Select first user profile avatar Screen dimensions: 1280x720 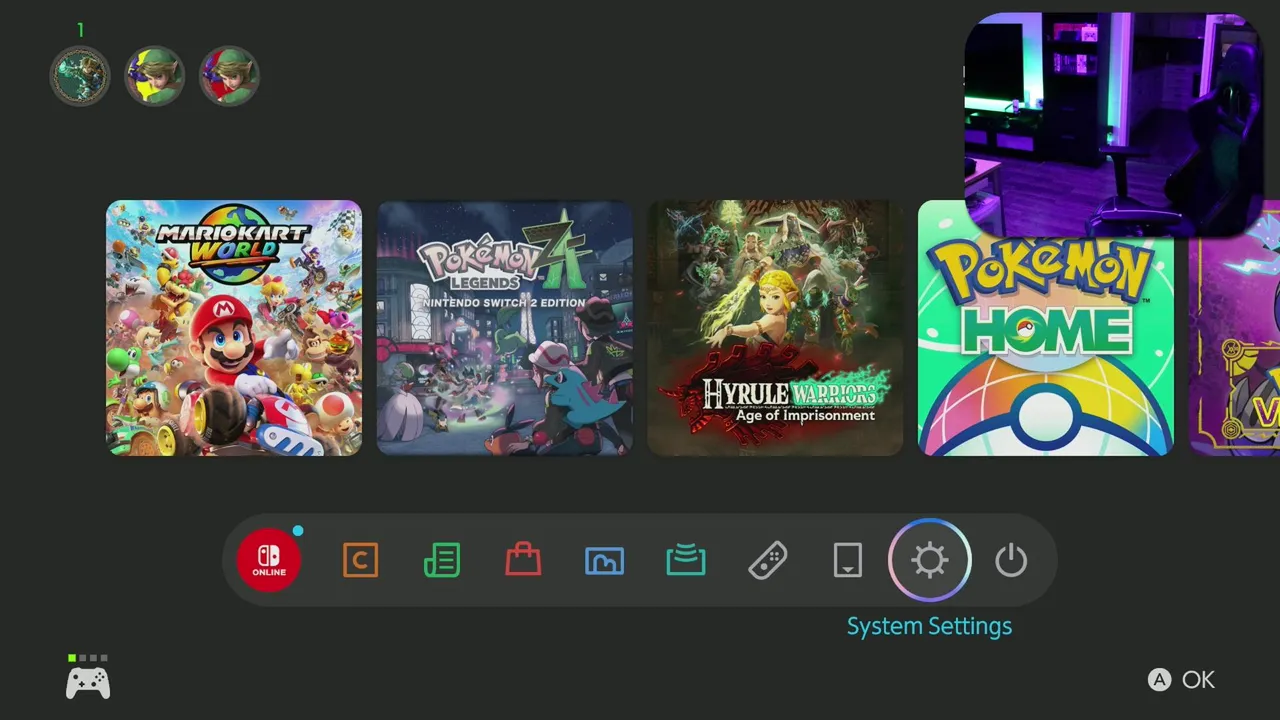pos(80,76)
